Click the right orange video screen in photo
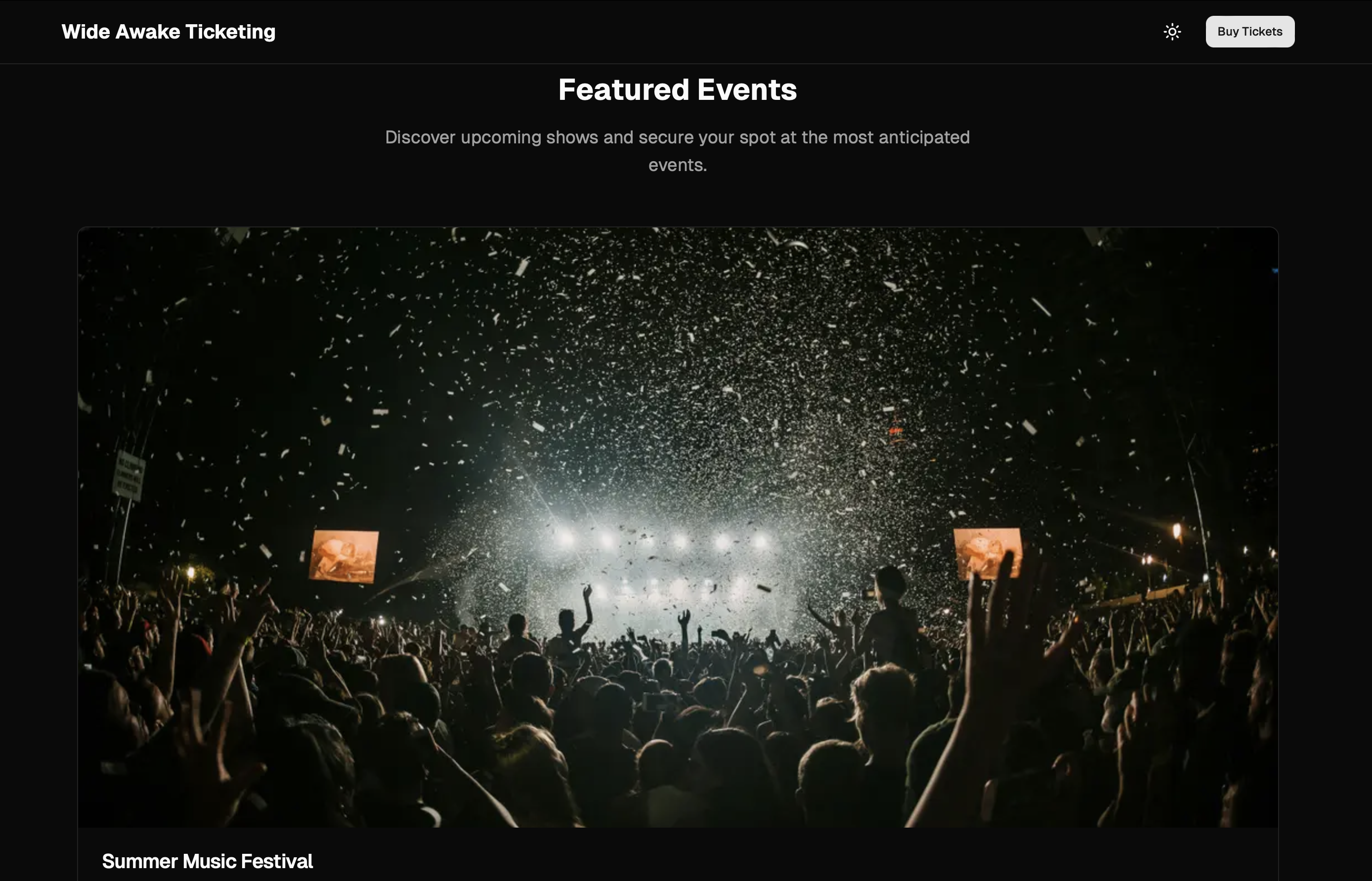The image size is (1372, 881). pyautogui.click(x=987, y=553)
